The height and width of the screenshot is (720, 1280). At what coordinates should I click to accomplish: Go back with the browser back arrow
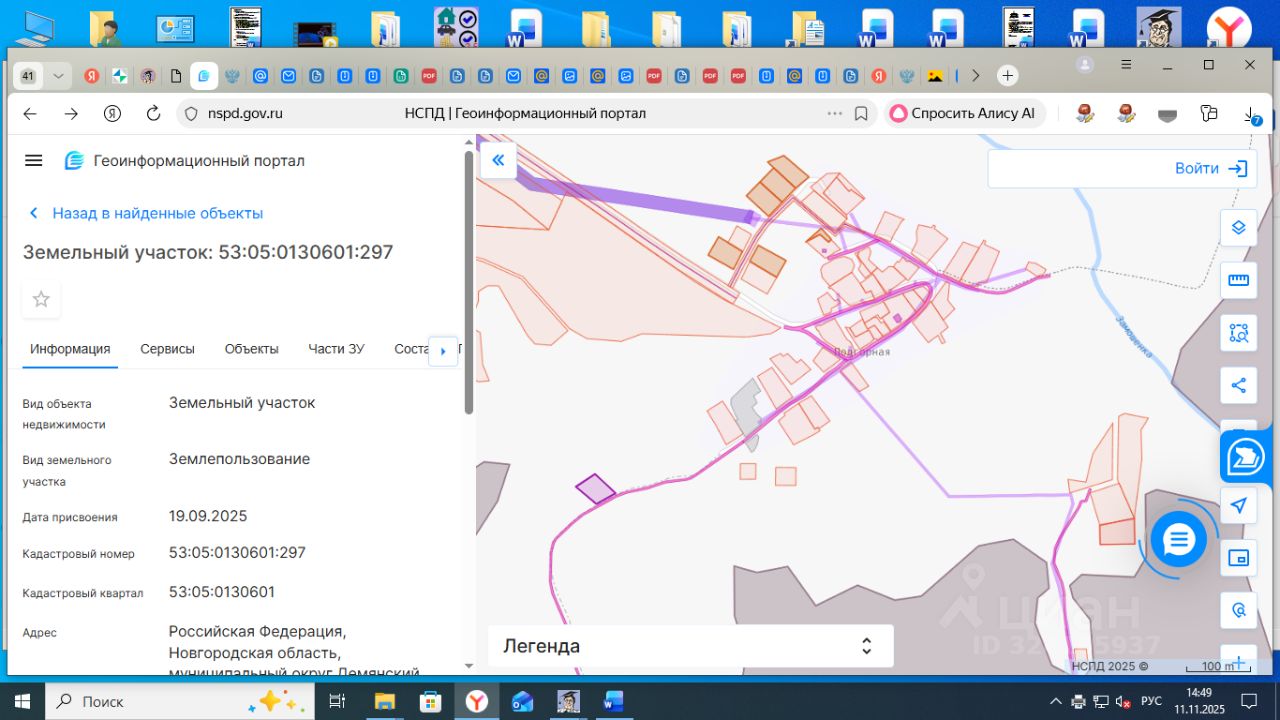point(30,114)
